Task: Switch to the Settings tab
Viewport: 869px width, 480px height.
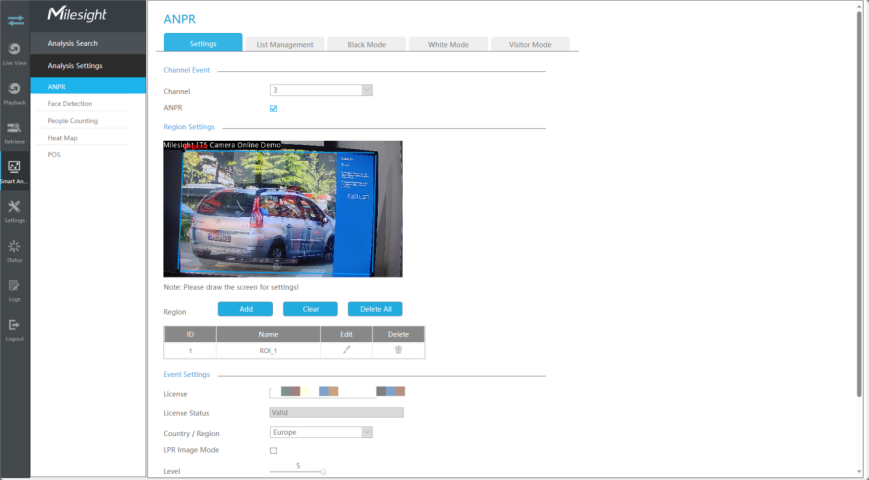Action: click(203, 43)
